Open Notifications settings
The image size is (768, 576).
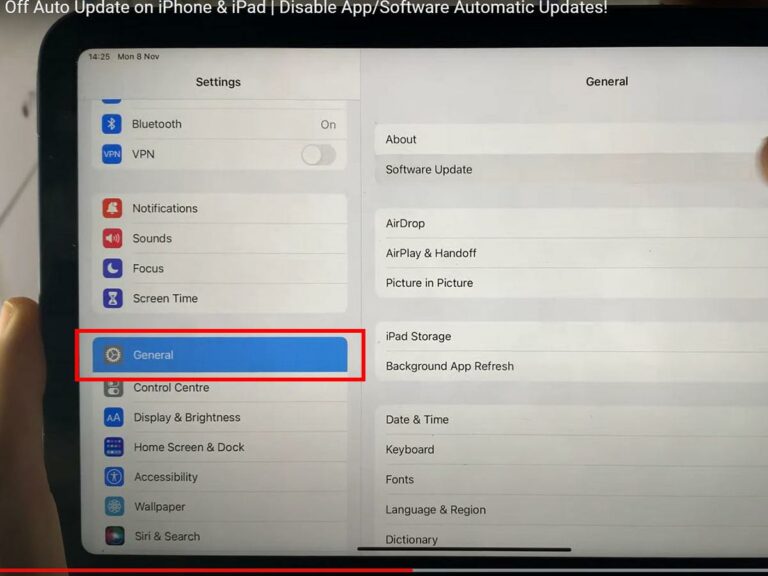click(x=220, y=208)
